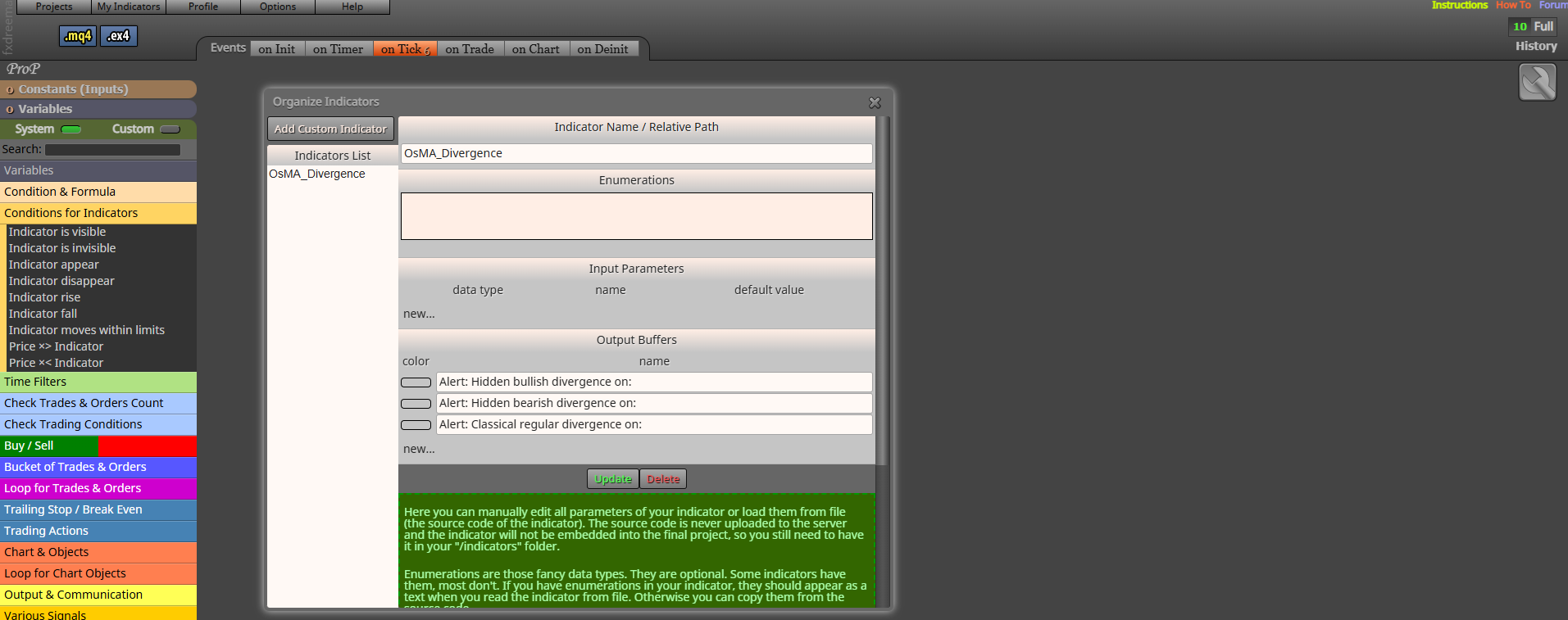Expand Loop for Chart Objects category
The width and height of the screenshot is (1568, 620).
[98, 573]
